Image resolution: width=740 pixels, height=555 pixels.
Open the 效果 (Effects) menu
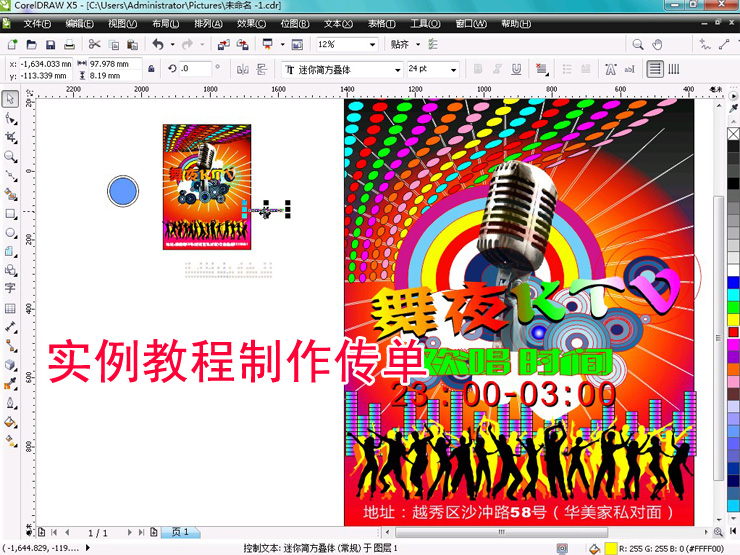point(251,23)
